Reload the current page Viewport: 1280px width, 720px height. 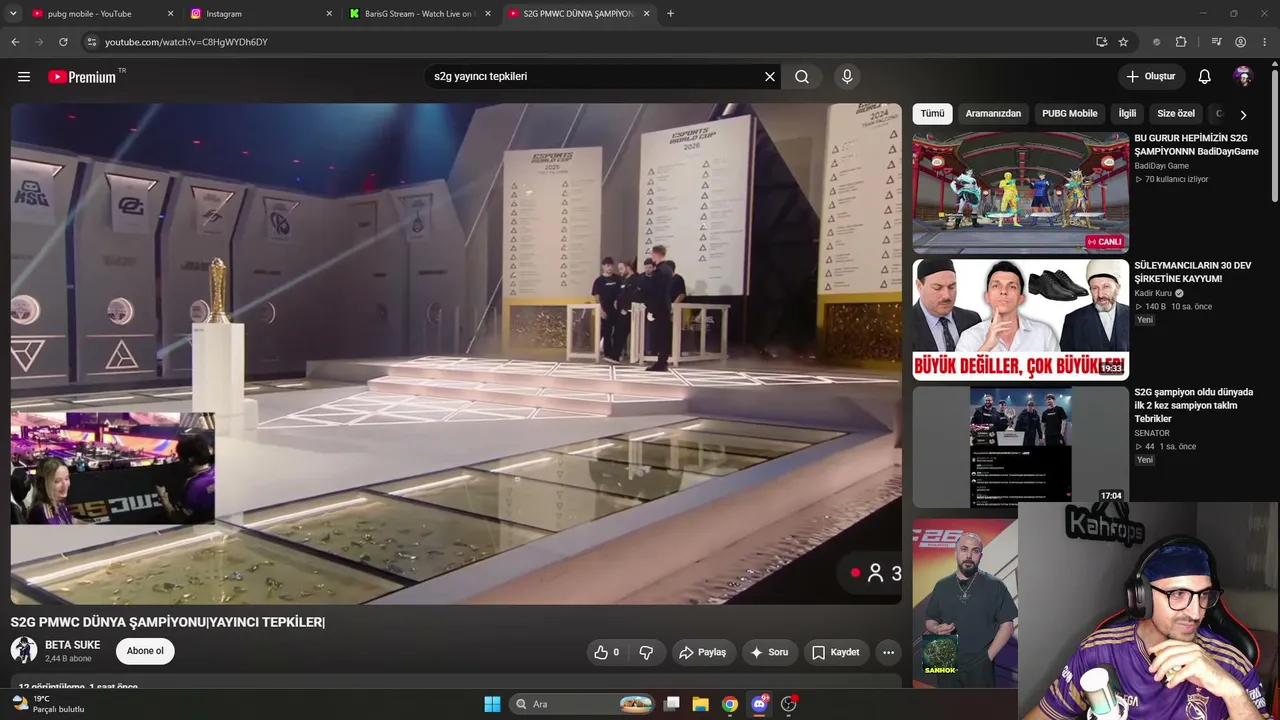[x=63, y=42]
